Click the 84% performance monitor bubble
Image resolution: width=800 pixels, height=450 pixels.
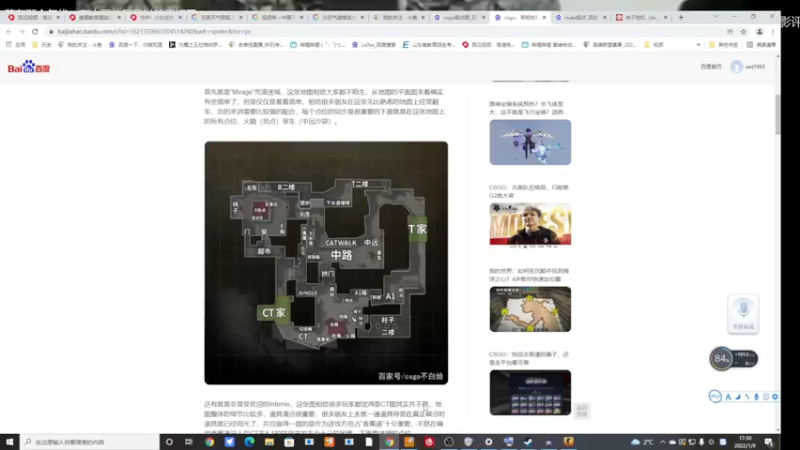click(x=721, y=359)
